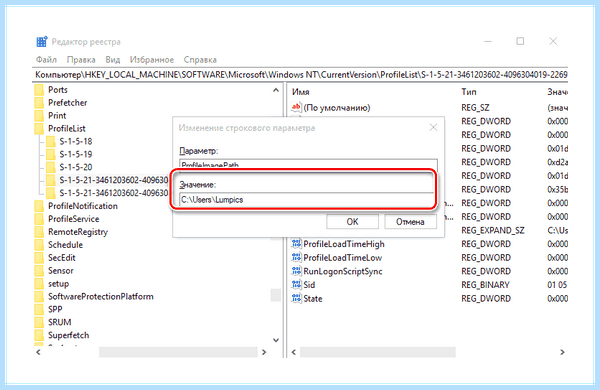Select the Sensor folder icon
Viewport: 600px width, 390px height.
click(x=39, y=271)
